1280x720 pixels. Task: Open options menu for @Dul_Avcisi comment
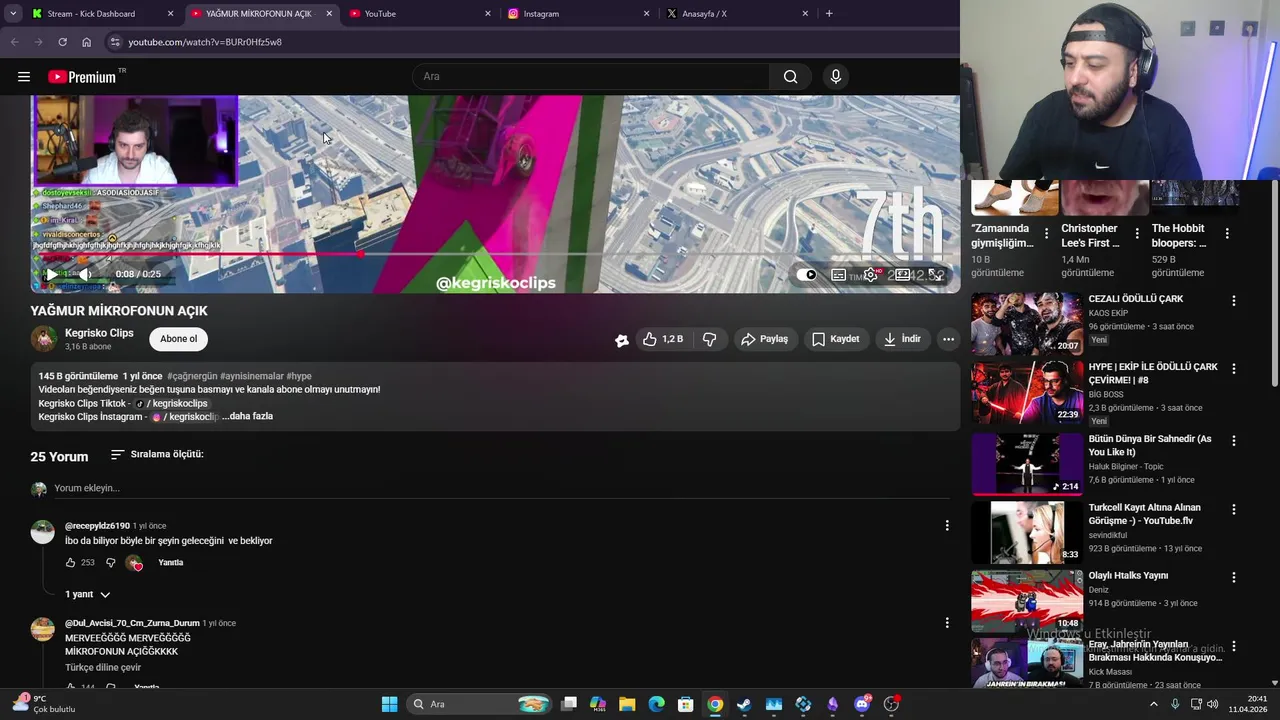pyautogui.click(x=947, y=622)
